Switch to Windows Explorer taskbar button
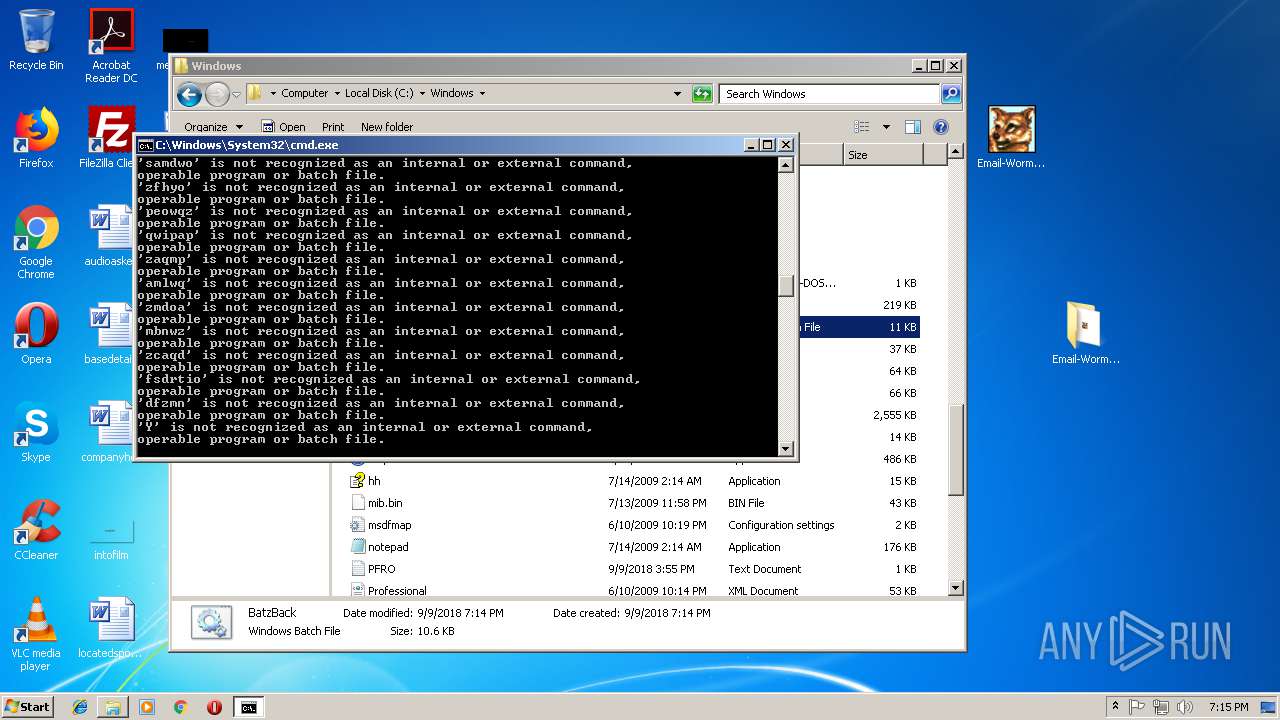 click(x=113, y=707)
